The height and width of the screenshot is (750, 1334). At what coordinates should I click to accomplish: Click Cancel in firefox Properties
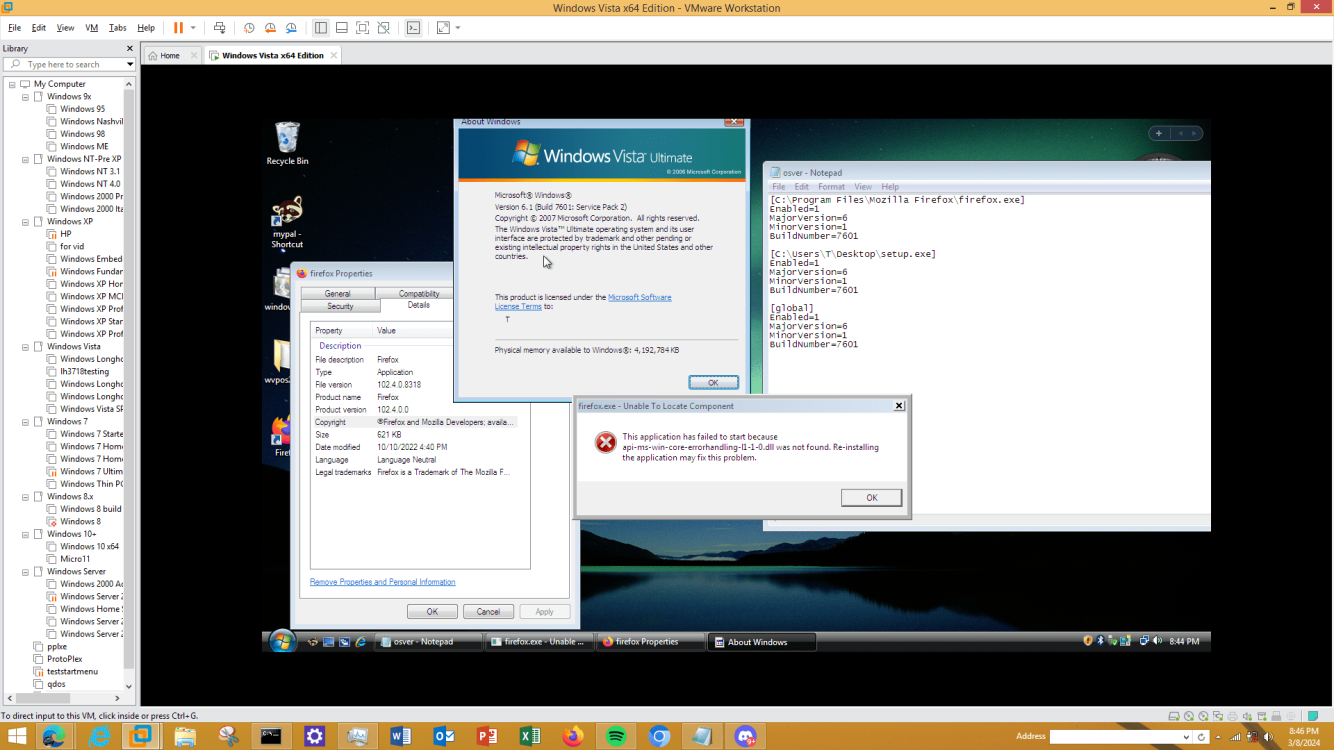[x=488, y=611]
